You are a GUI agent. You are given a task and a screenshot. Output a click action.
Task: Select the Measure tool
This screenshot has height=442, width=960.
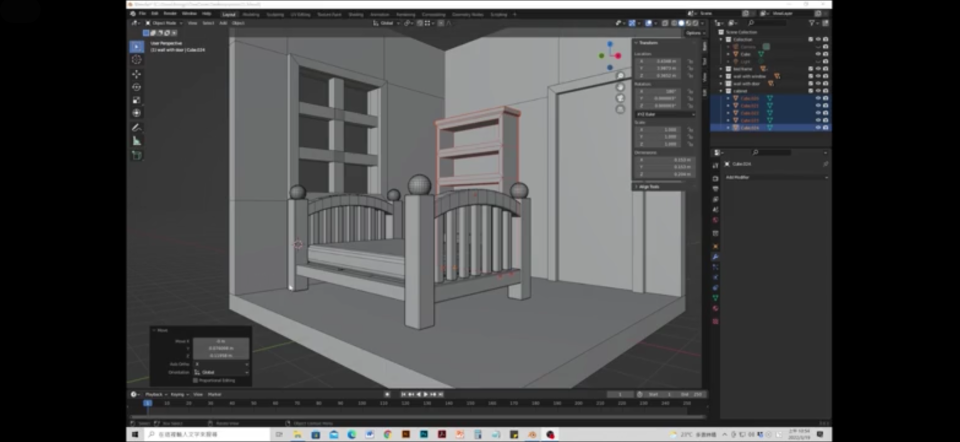click(x=137, y=141)
